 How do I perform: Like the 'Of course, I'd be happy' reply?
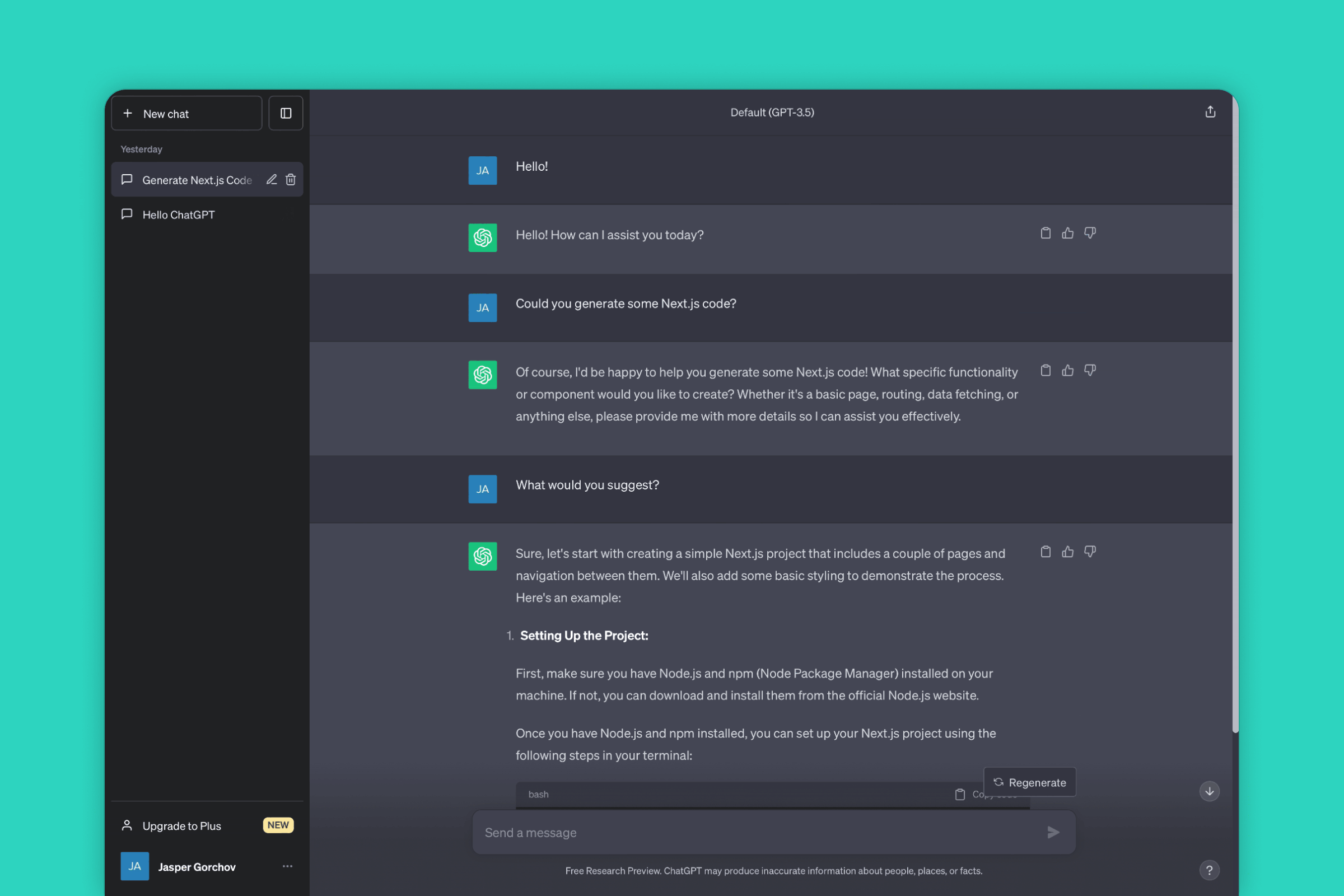pyautogui.click(x=1067, y=370)
